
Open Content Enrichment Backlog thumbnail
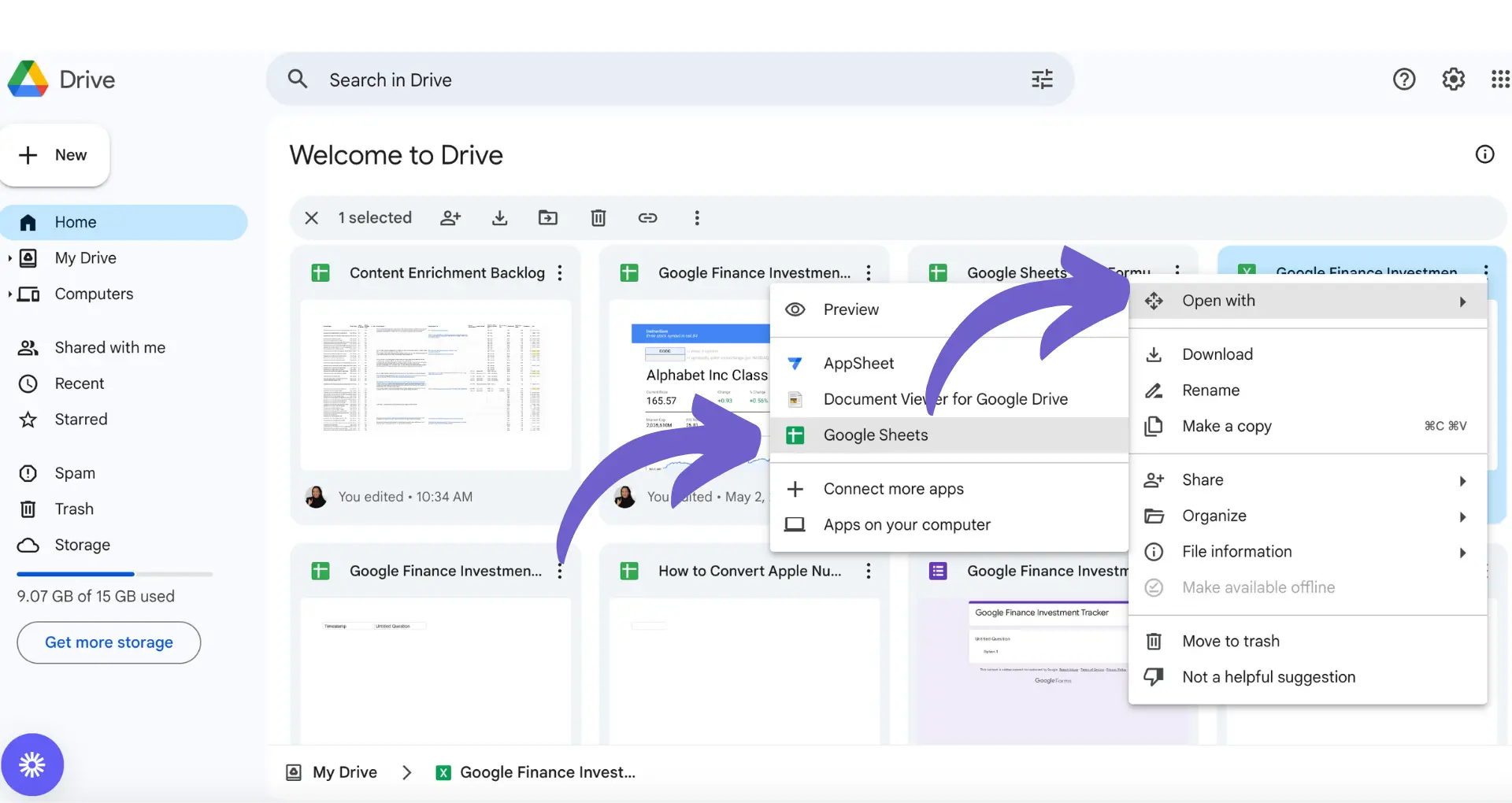click(435, 385)
